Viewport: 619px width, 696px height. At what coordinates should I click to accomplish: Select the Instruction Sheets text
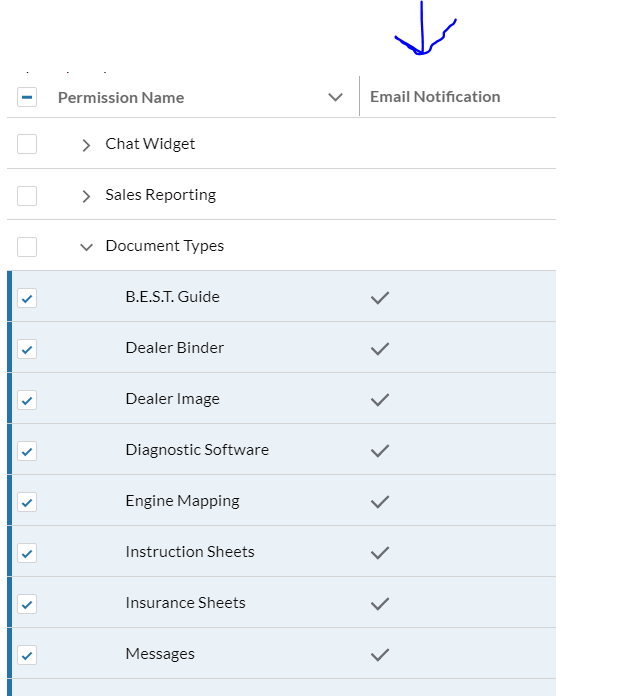190,552
